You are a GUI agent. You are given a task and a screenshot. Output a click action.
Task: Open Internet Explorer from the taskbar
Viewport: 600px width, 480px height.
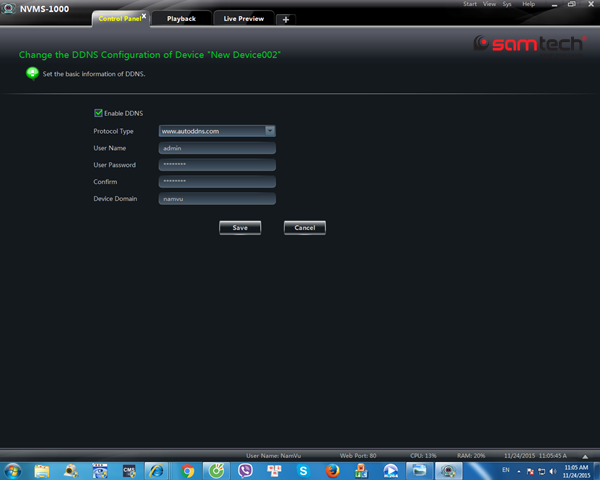click(157, 471)
